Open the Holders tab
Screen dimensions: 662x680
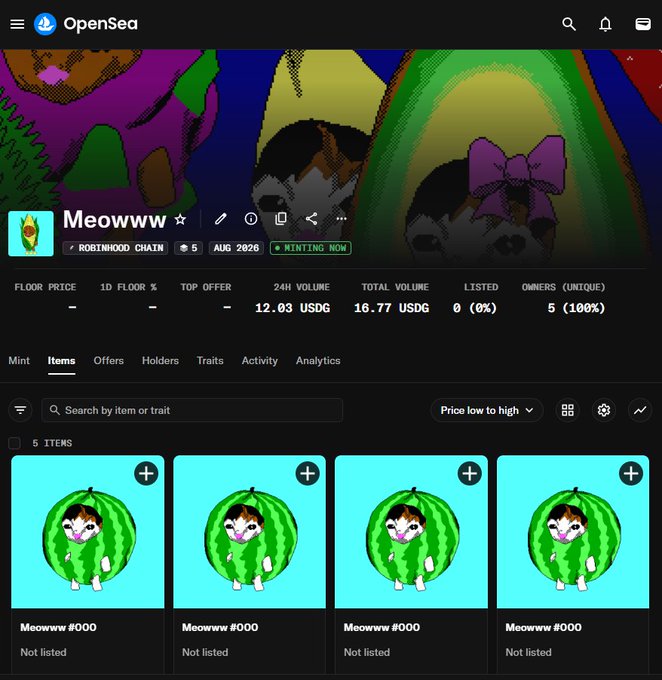(160, 360)
